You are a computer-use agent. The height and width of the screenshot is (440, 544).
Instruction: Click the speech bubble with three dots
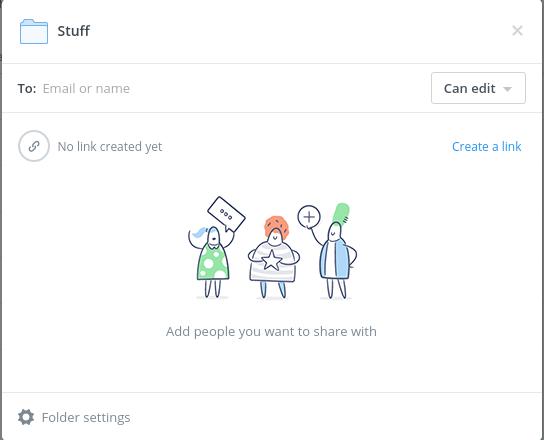[226, 214]
